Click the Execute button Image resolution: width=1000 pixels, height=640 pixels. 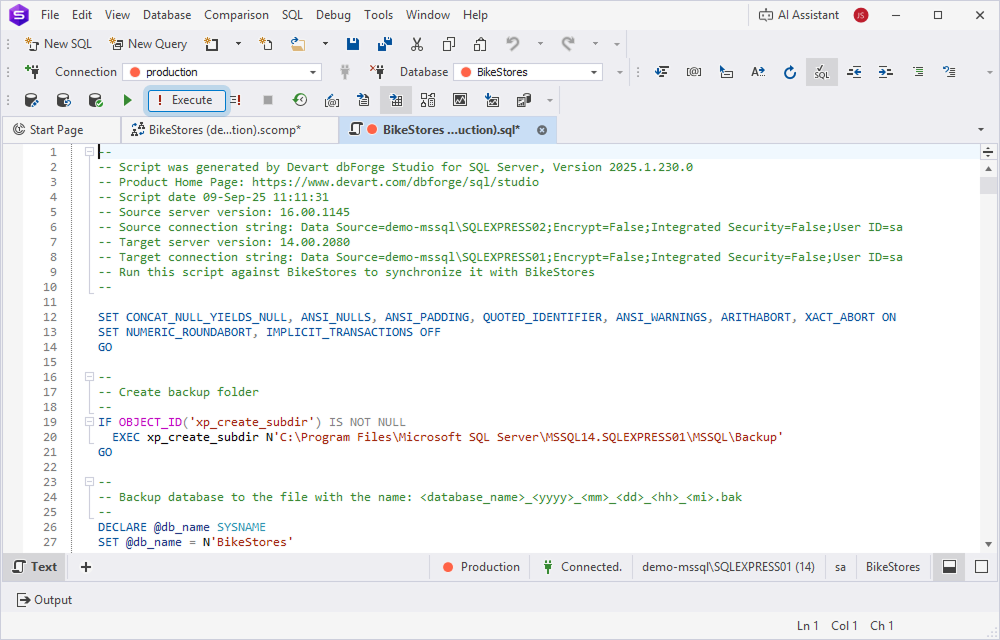pos(188,100)
